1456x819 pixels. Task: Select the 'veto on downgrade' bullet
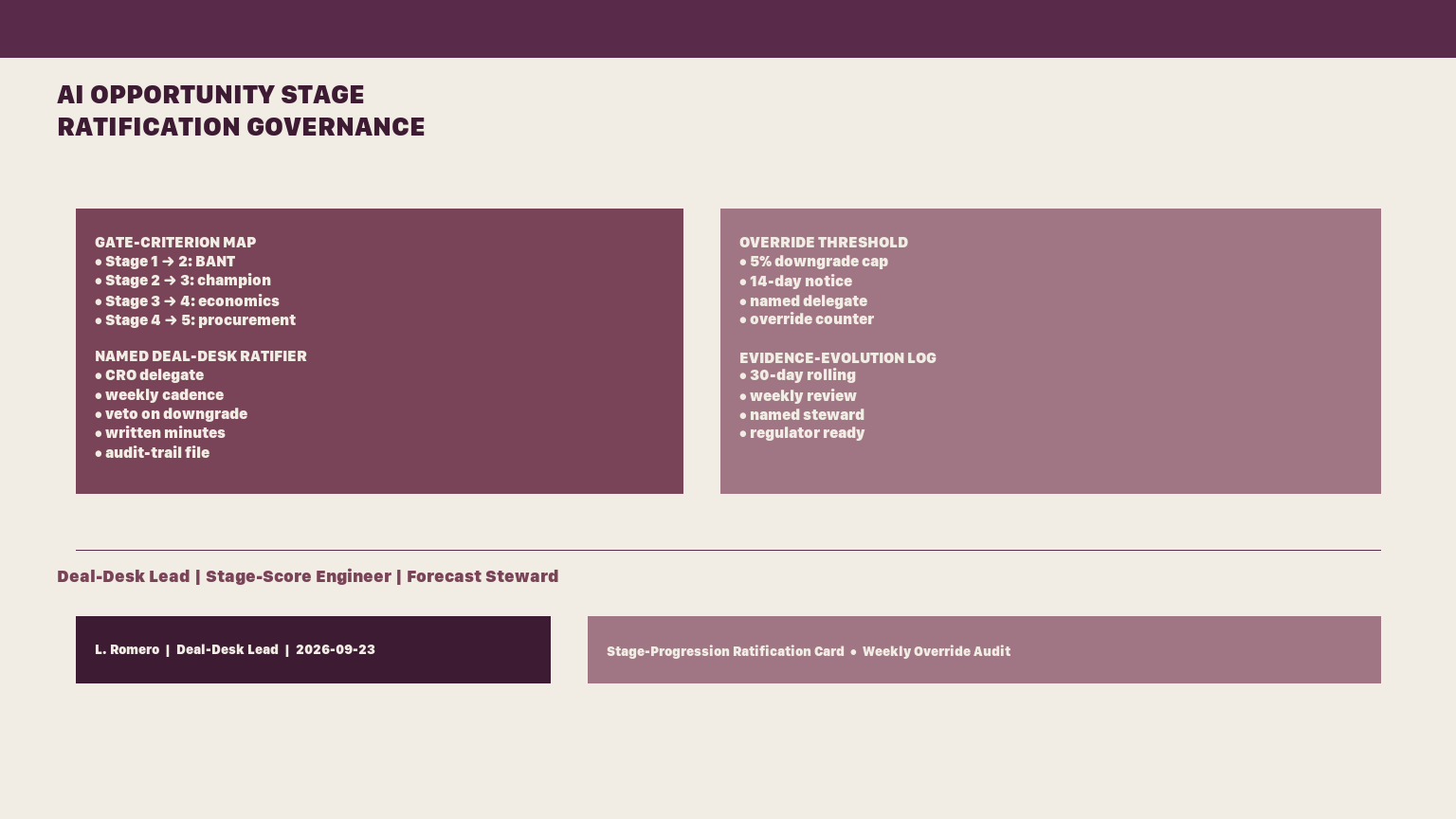coord(171,414)
